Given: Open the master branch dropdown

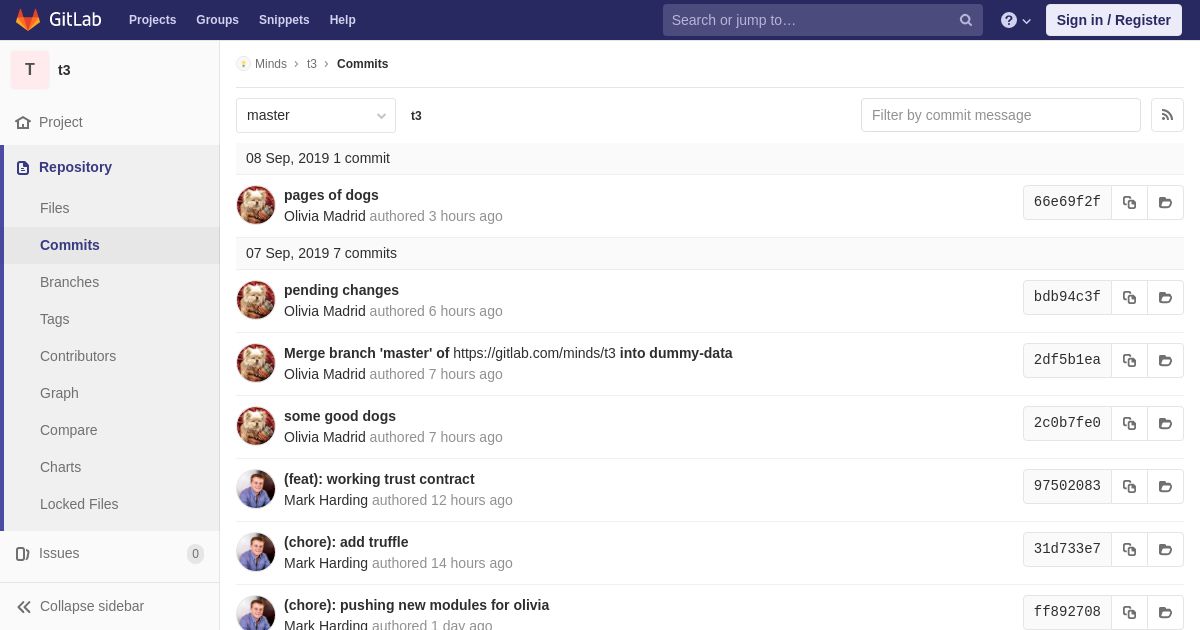Looking at the screenshot, I should point(316,115).
